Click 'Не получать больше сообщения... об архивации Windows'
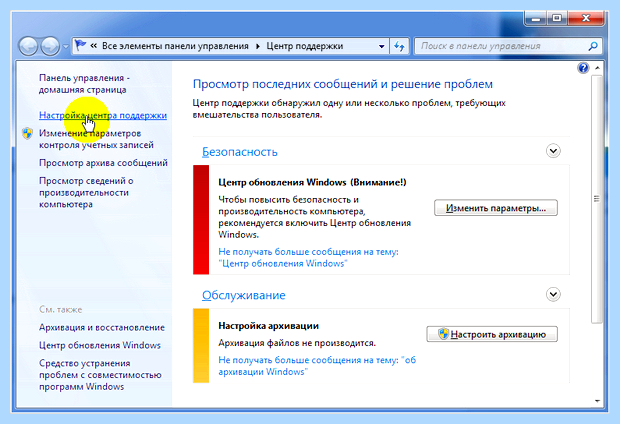The height and width of the screenshot is (424, 620). pyautogui.click(x=317, y=366)
